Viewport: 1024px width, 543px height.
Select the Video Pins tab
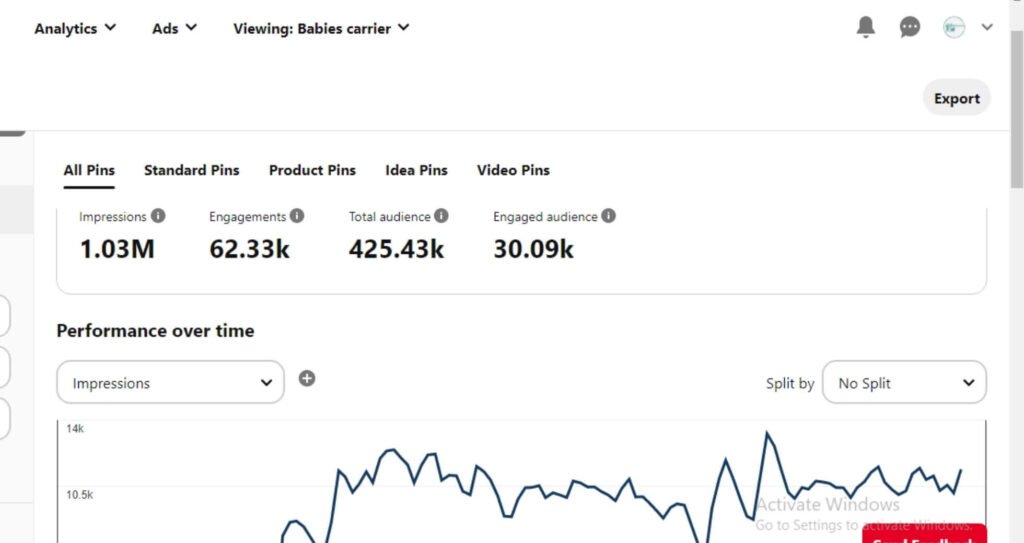point(513,170)
